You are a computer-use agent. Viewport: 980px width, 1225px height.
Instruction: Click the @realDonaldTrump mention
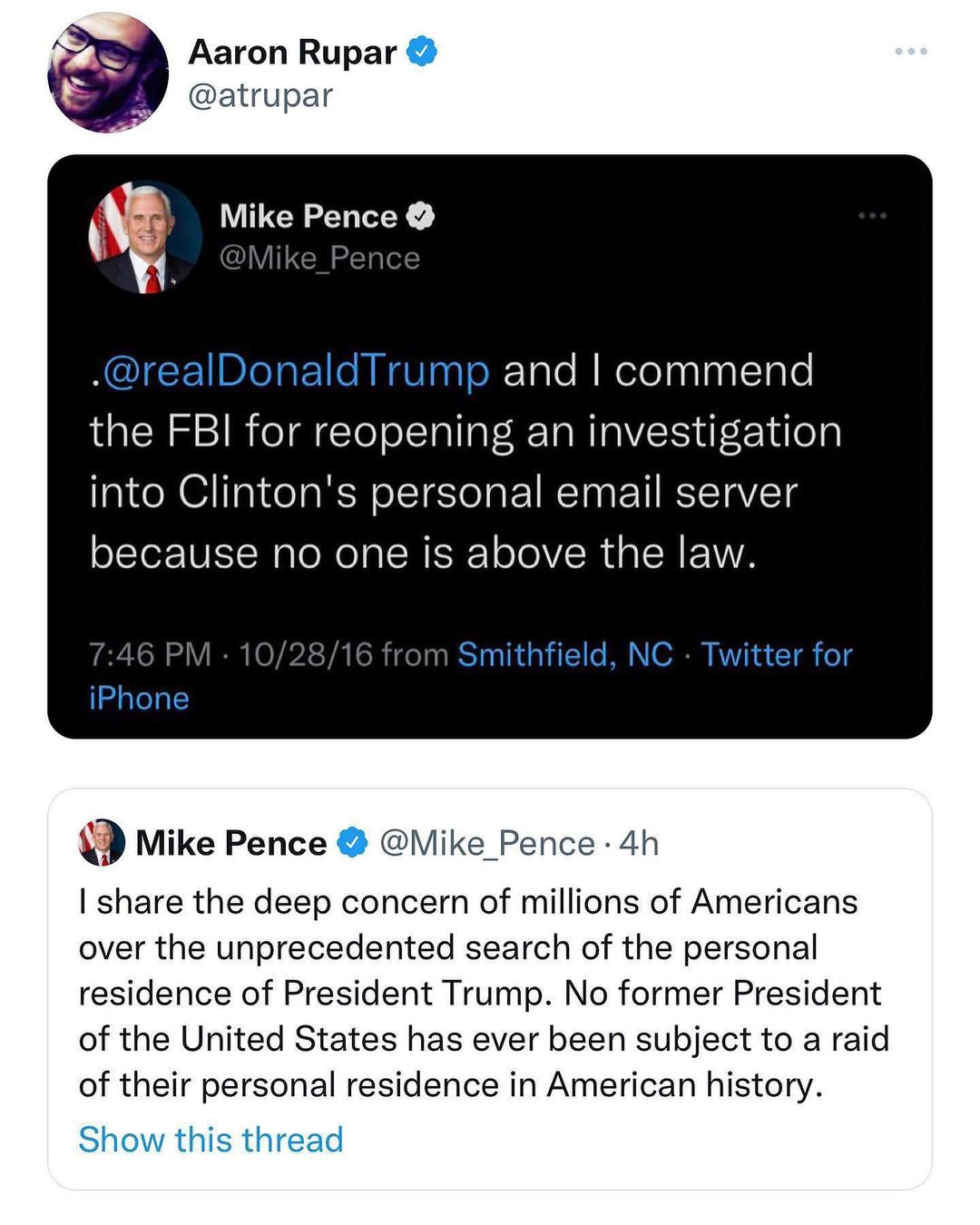pos(296,371)
